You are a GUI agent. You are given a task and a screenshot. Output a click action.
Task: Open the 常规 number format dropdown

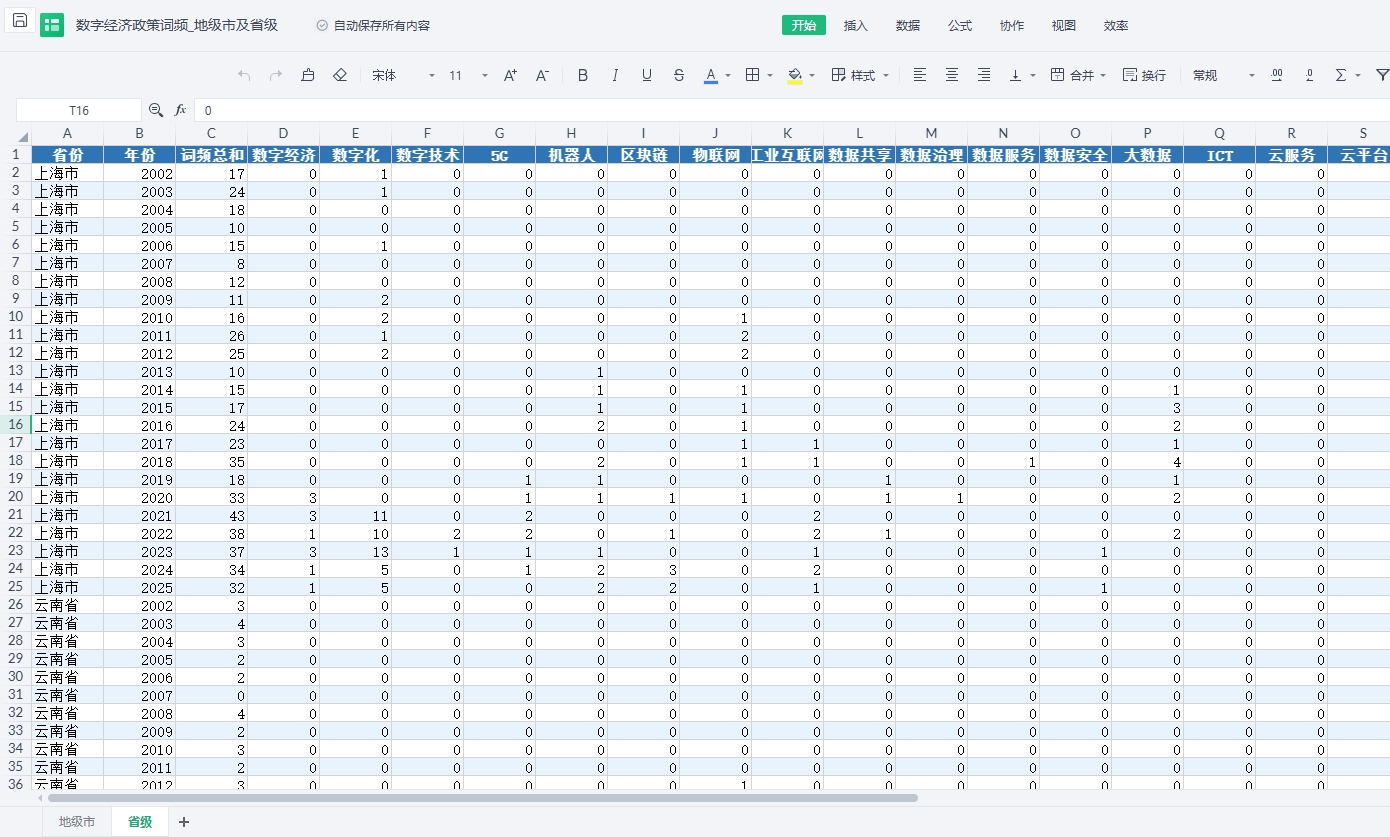(1223, 75)
